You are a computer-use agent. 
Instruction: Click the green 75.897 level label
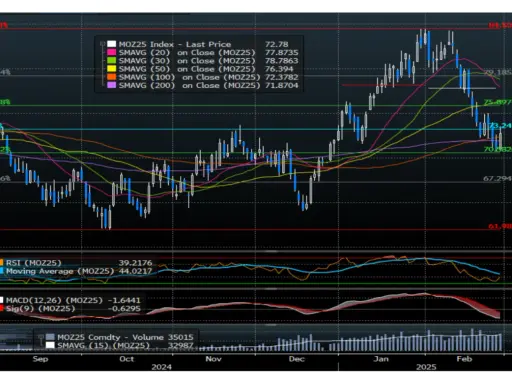coord(497,102)
